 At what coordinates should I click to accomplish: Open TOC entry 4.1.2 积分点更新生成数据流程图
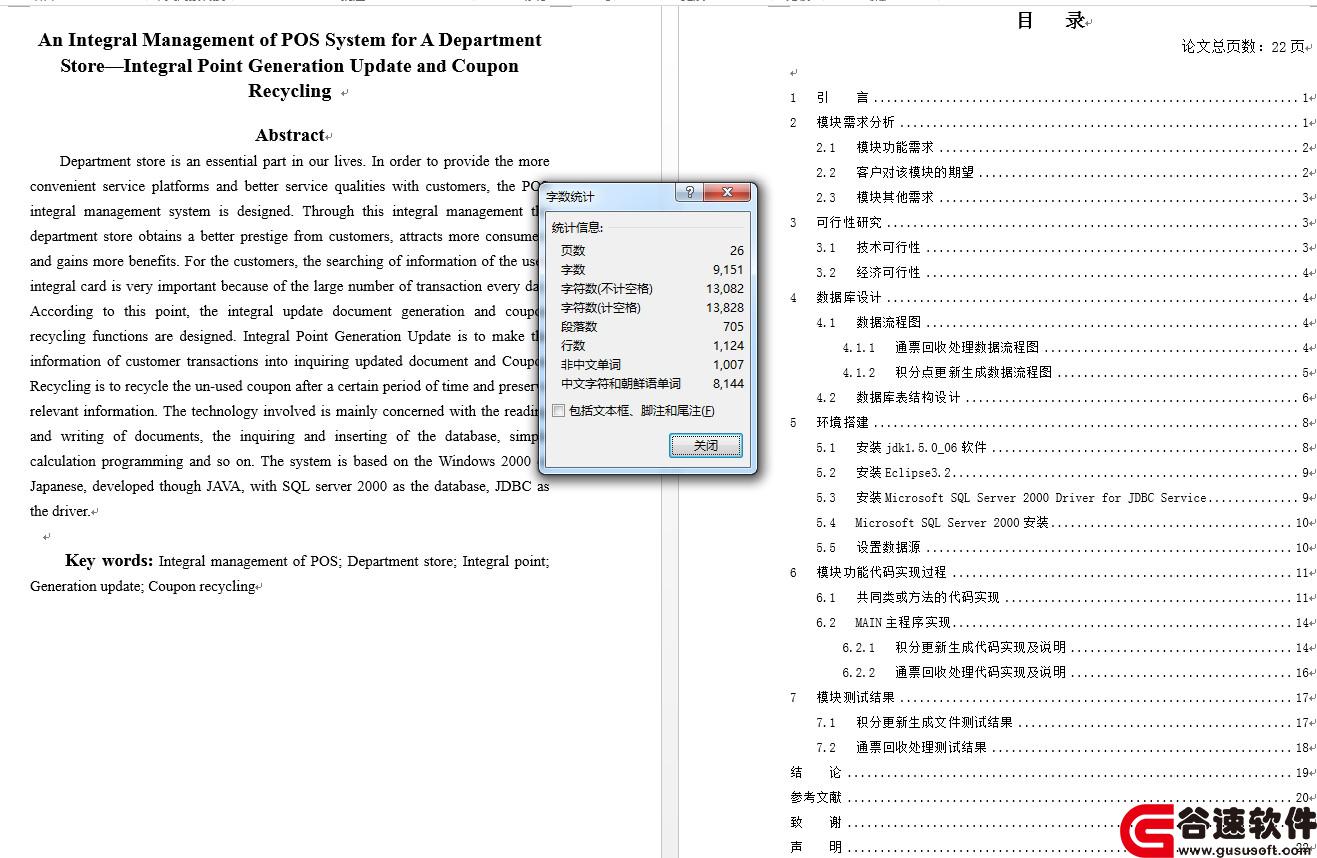click(x=1075, y=373)
